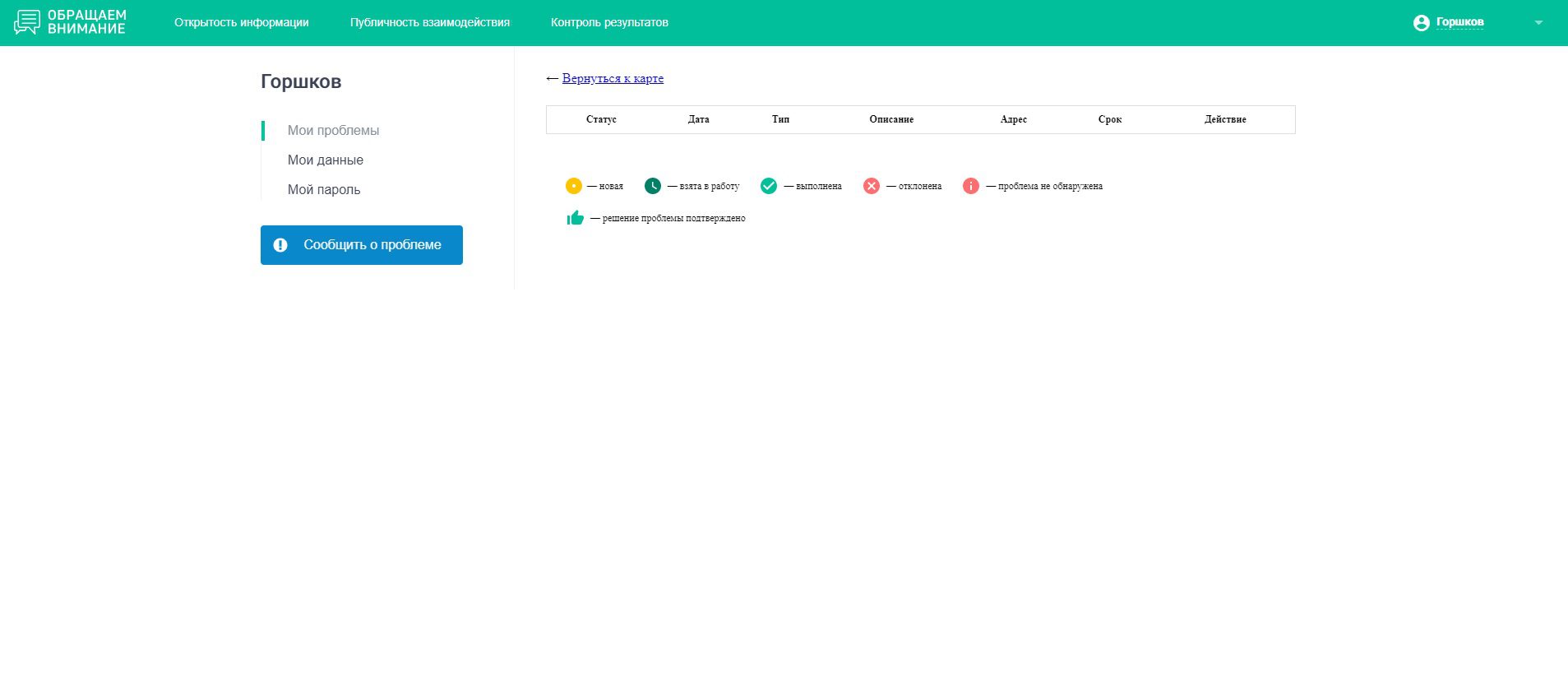Open 'Мой пароль' sidebar section
This screenshot has width=1568, height=700.
pyautogui.click(x=323, y=189)
